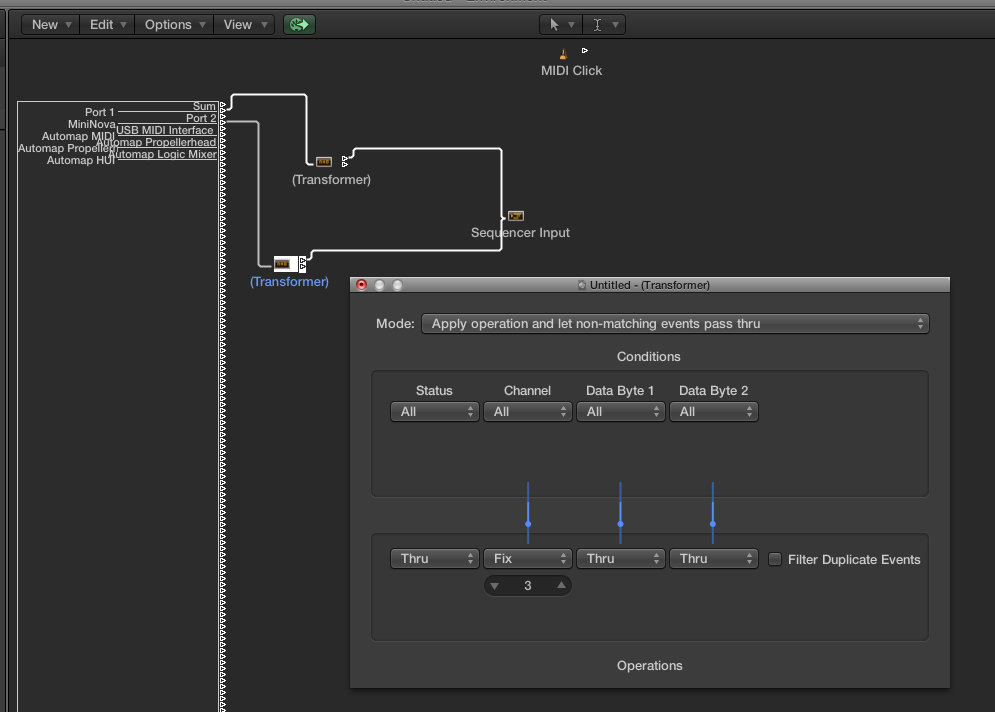Select the highlighted lower Transformer object icon

click(x=284, y=264)
